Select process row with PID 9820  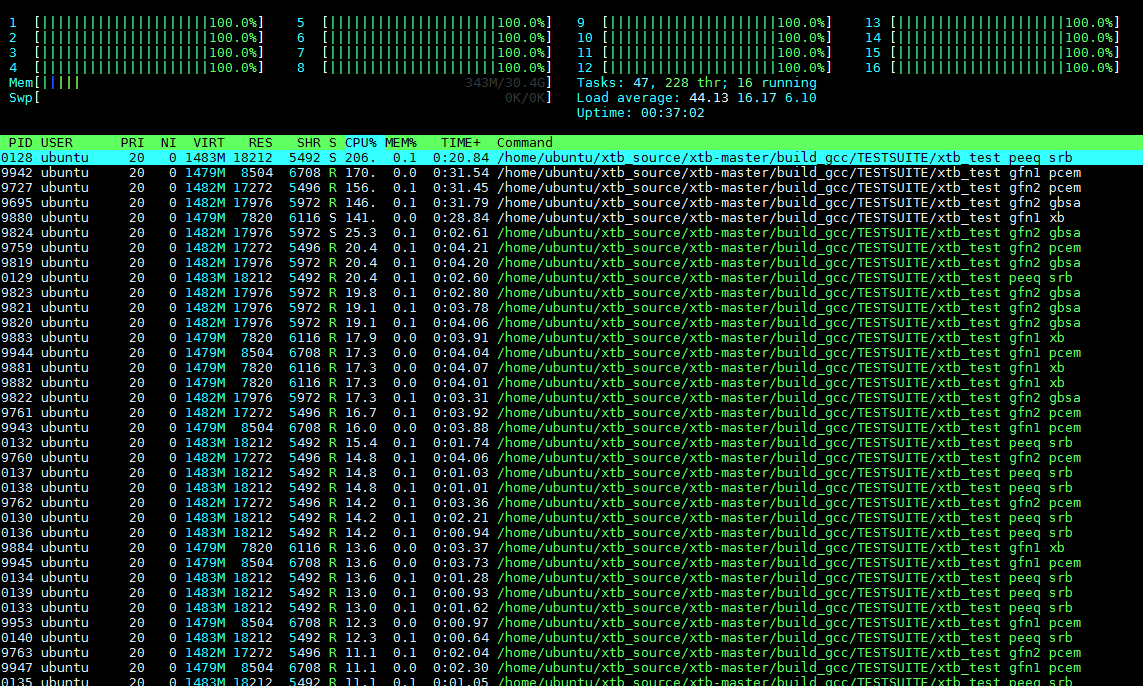[572, 323]
